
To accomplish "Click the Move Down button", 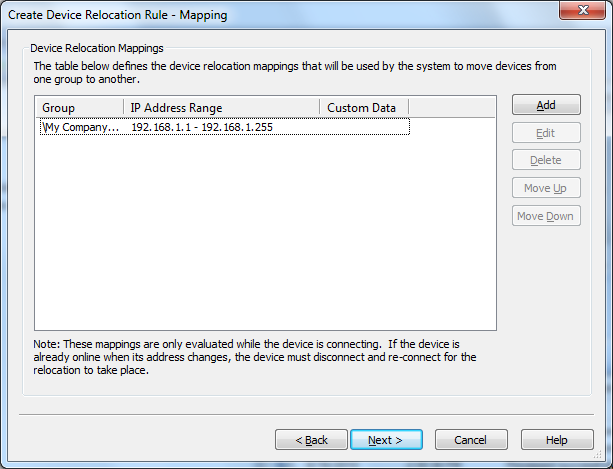I will [x=546, y=216].
